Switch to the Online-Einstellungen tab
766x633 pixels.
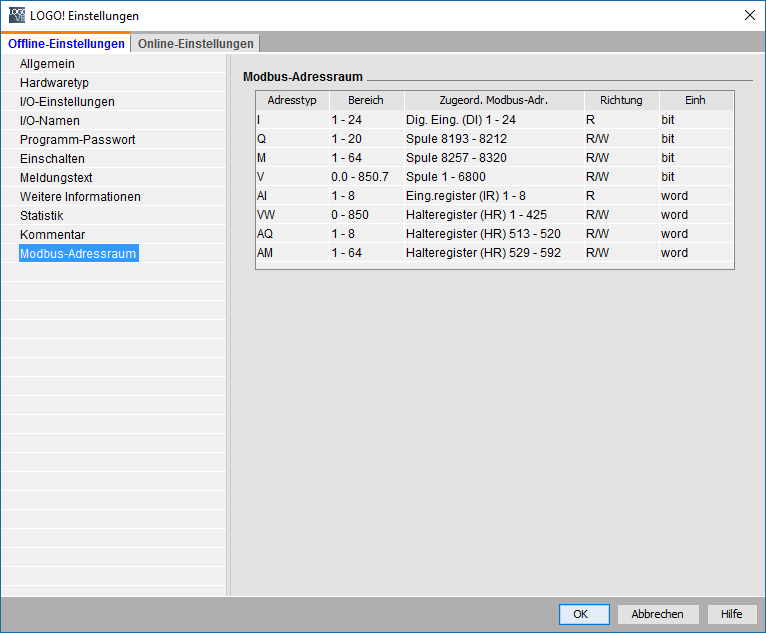coord(195,43)
